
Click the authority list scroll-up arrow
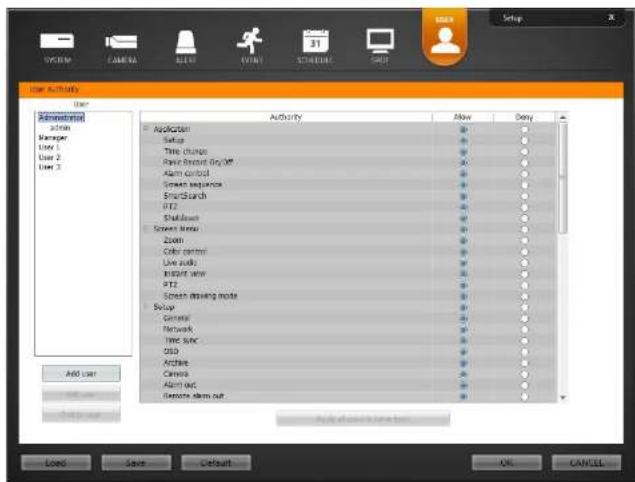(563, 117)
